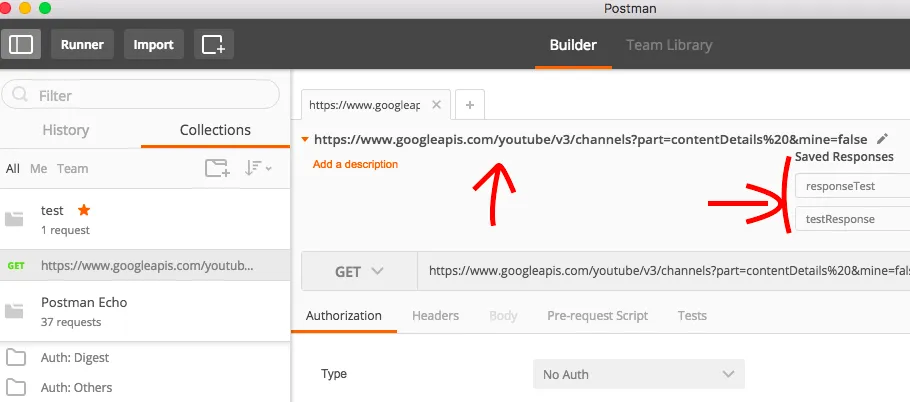Click the green macOS fullscreen button
The width and height of the screenshot is (910, 402).
coord(45,8)
